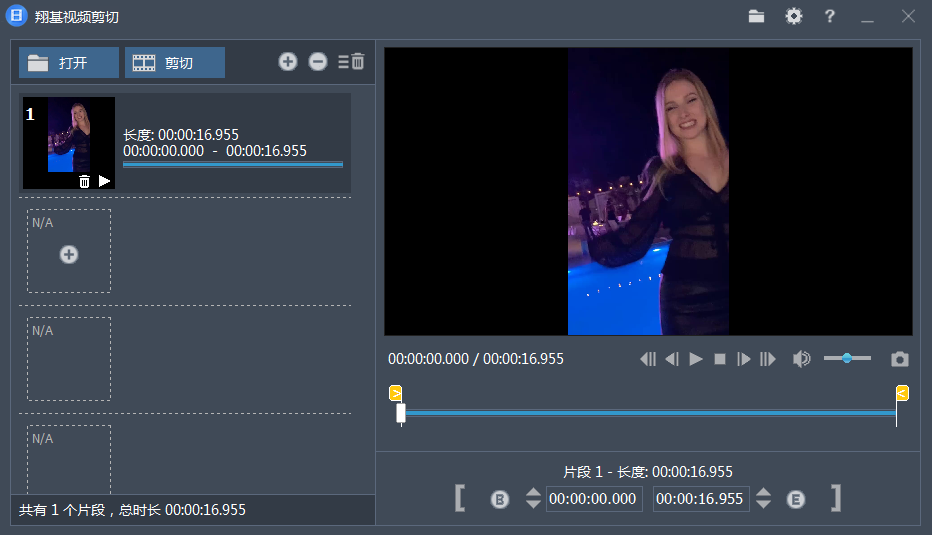This screenshot has height=535, width=932.
Task: Step back one frame
Action: [x=672, y=359]
